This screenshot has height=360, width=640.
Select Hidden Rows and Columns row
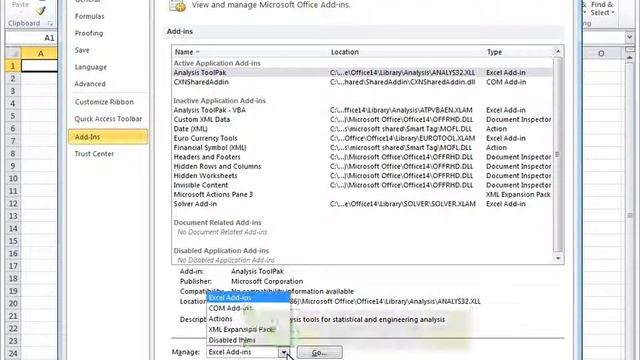pos(362,167)
